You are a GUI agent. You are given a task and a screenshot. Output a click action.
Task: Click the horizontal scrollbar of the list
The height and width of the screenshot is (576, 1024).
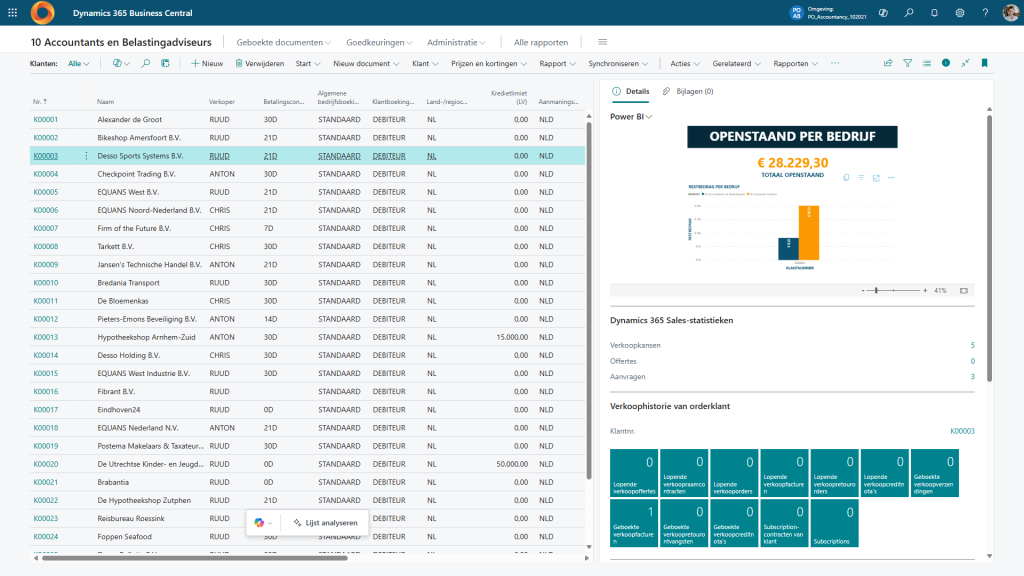195,558
